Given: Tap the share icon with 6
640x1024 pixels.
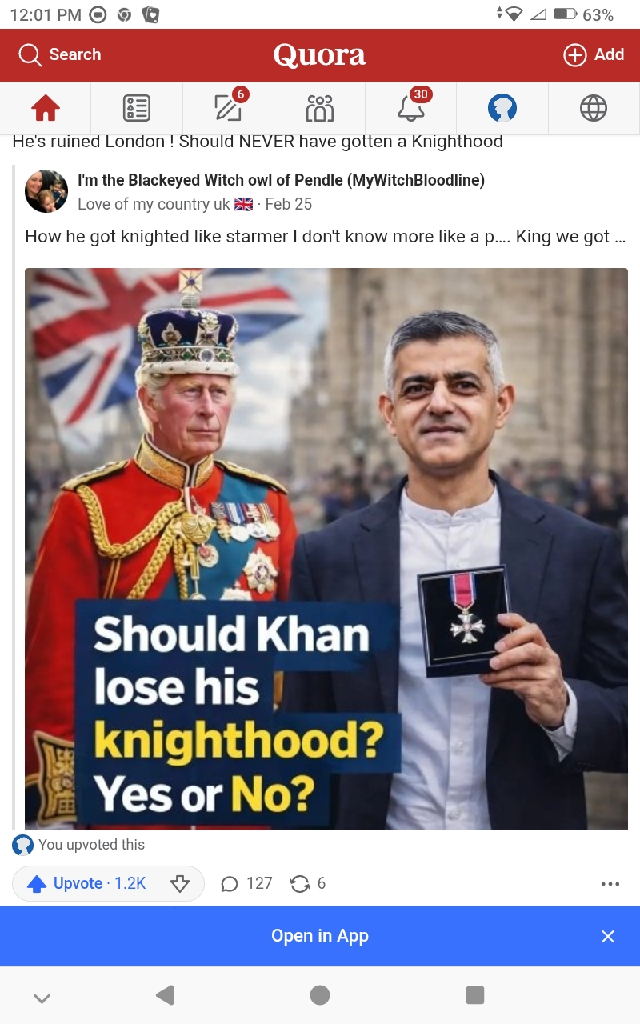Looking at the screenshot, I should click(308, 884).
